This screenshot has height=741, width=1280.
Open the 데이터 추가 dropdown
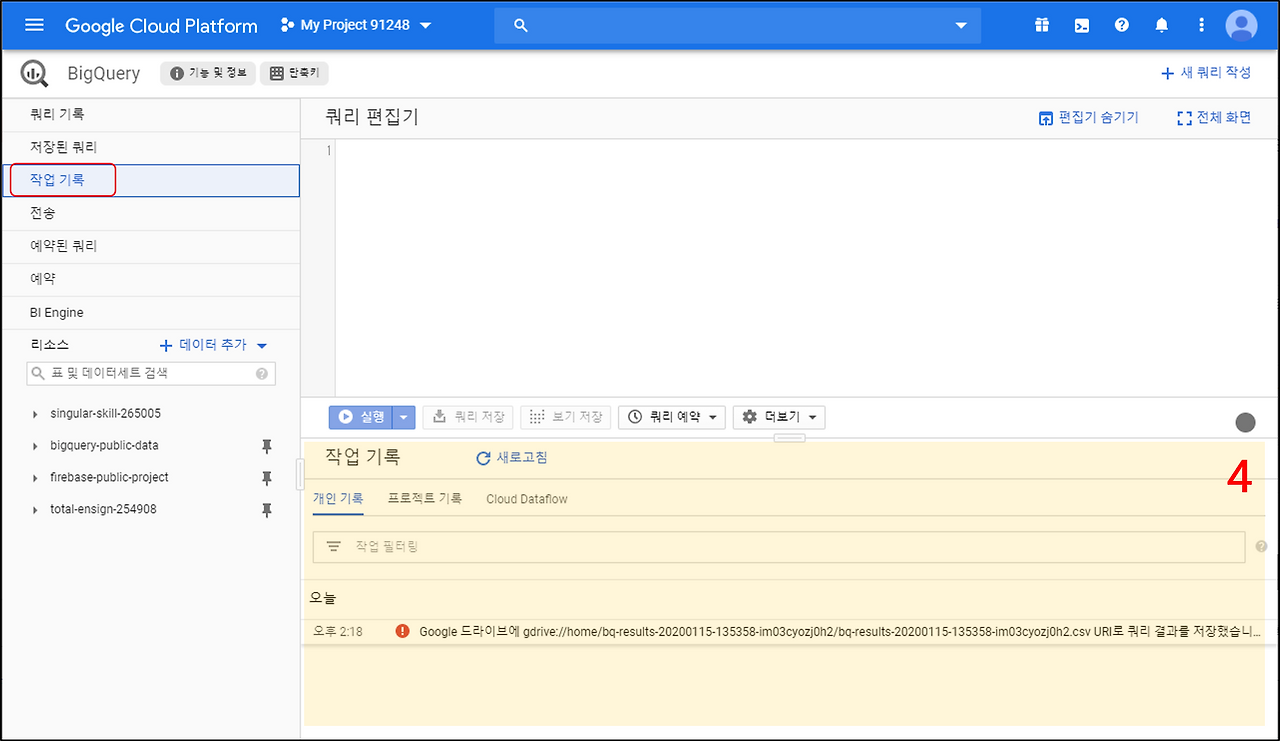pos(214,345)
